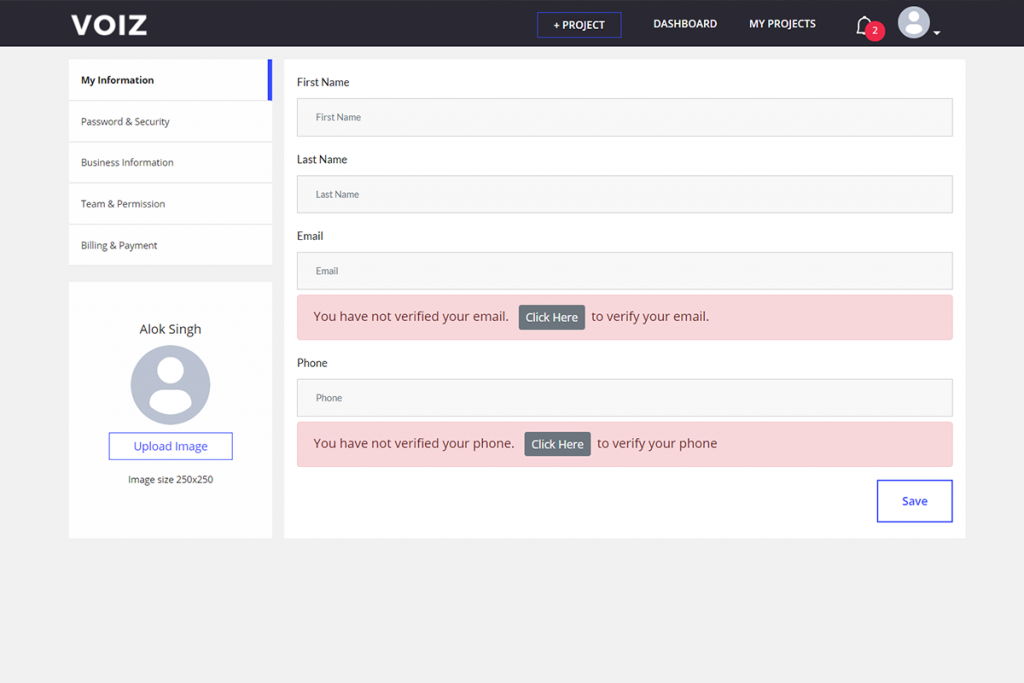The width and height of the screenshot is (1024, 683).
Task: Click the Upload Image button
Action: point(170,446)
